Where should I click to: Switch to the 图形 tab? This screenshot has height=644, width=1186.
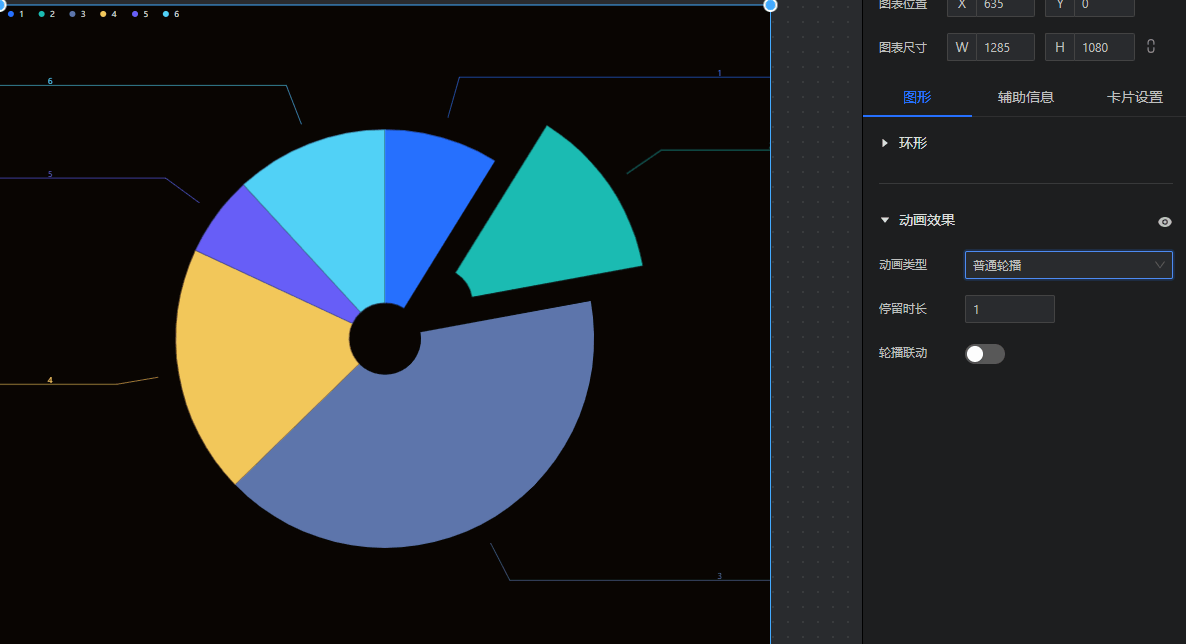click(x=917, y=98)
